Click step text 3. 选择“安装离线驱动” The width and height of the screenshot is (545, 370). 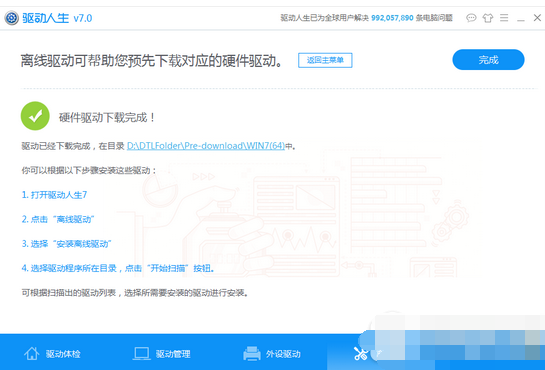[x=66, y=244]
